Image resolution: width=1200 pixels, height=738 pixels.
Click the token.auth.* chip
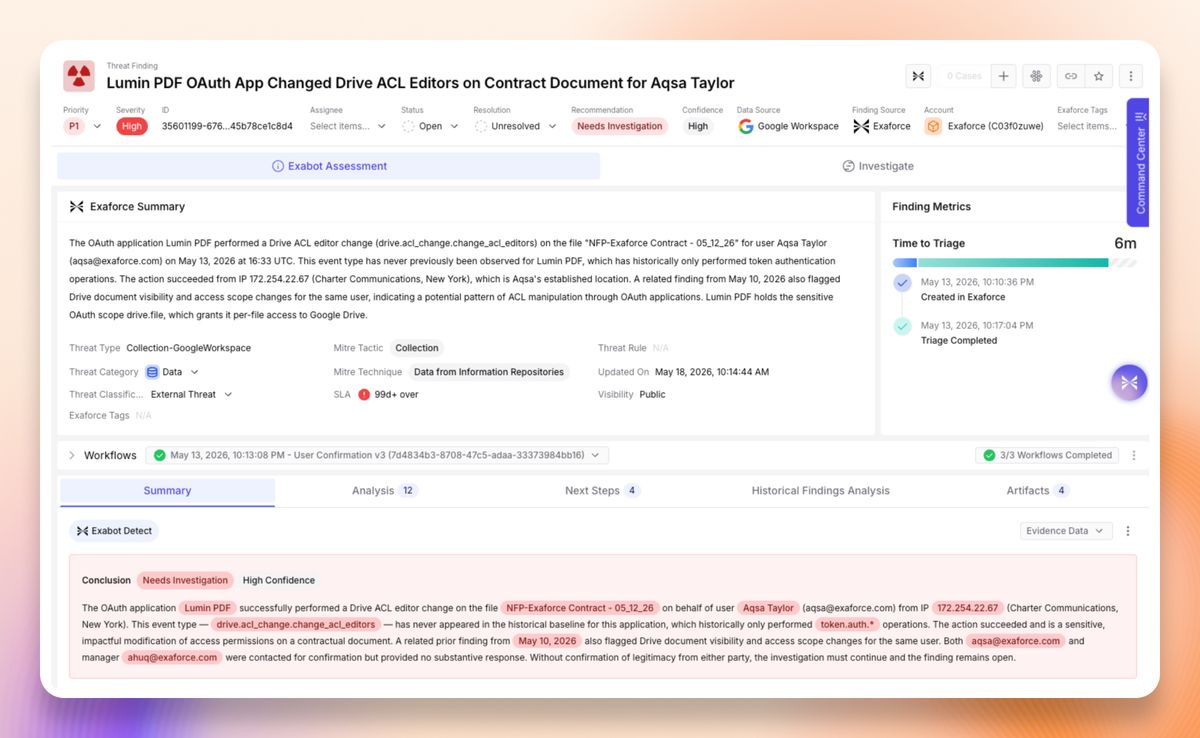[x=848, y=624]
